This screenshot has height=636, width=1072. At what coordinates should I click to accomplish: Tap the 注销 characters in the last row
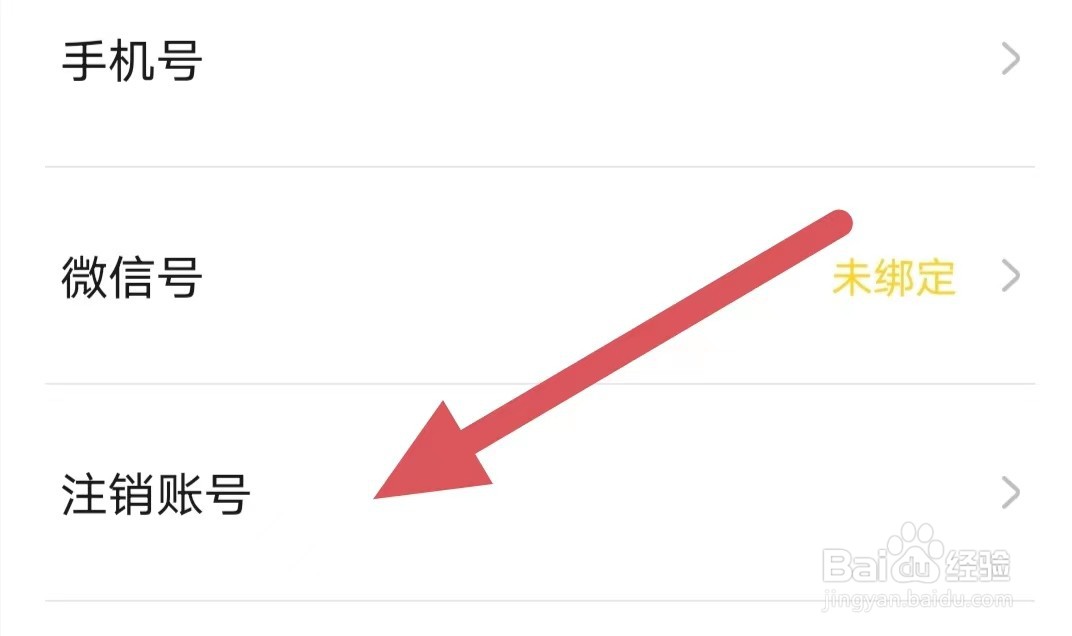click(x=108, y=493)
